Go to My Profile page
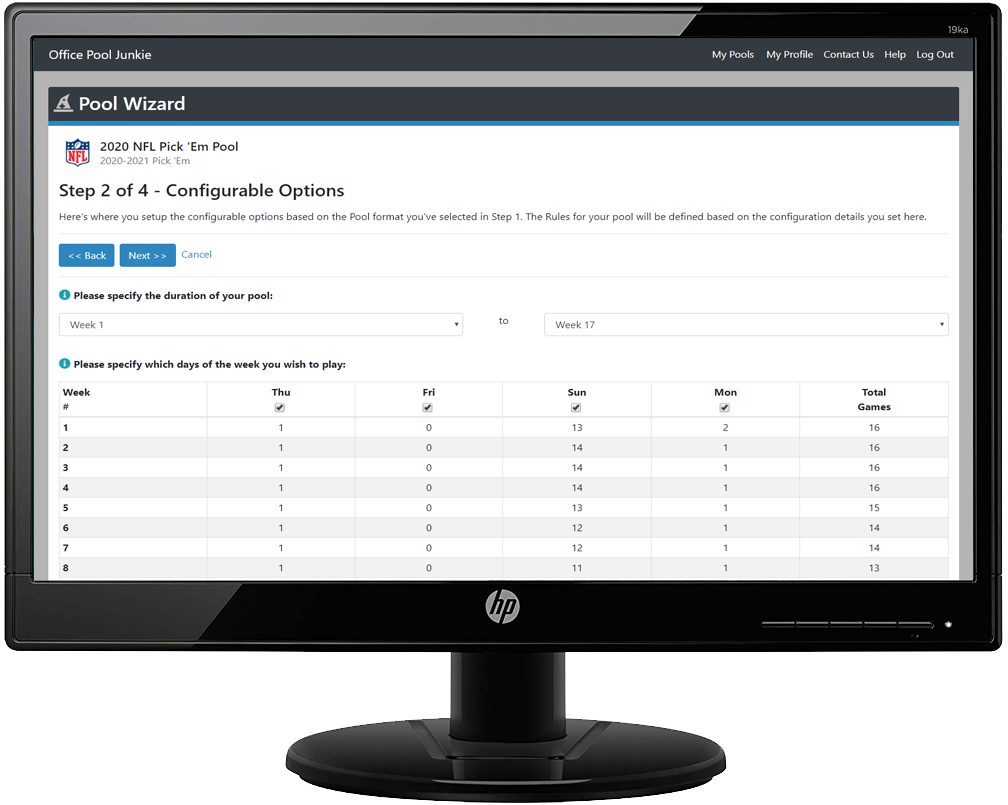The image size is (1008, 805). pyautogui.click(x=789, y=55)
